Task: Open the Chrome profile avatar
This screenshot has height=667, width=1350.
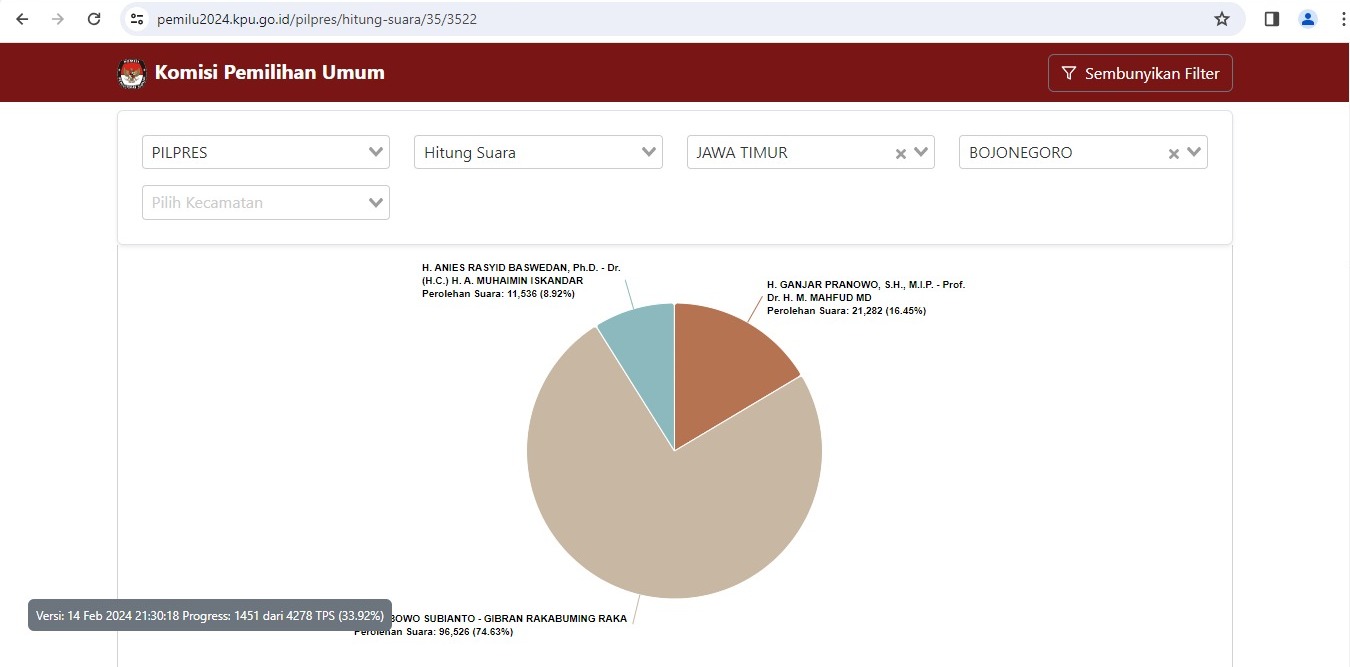Action: (1308, 19)
